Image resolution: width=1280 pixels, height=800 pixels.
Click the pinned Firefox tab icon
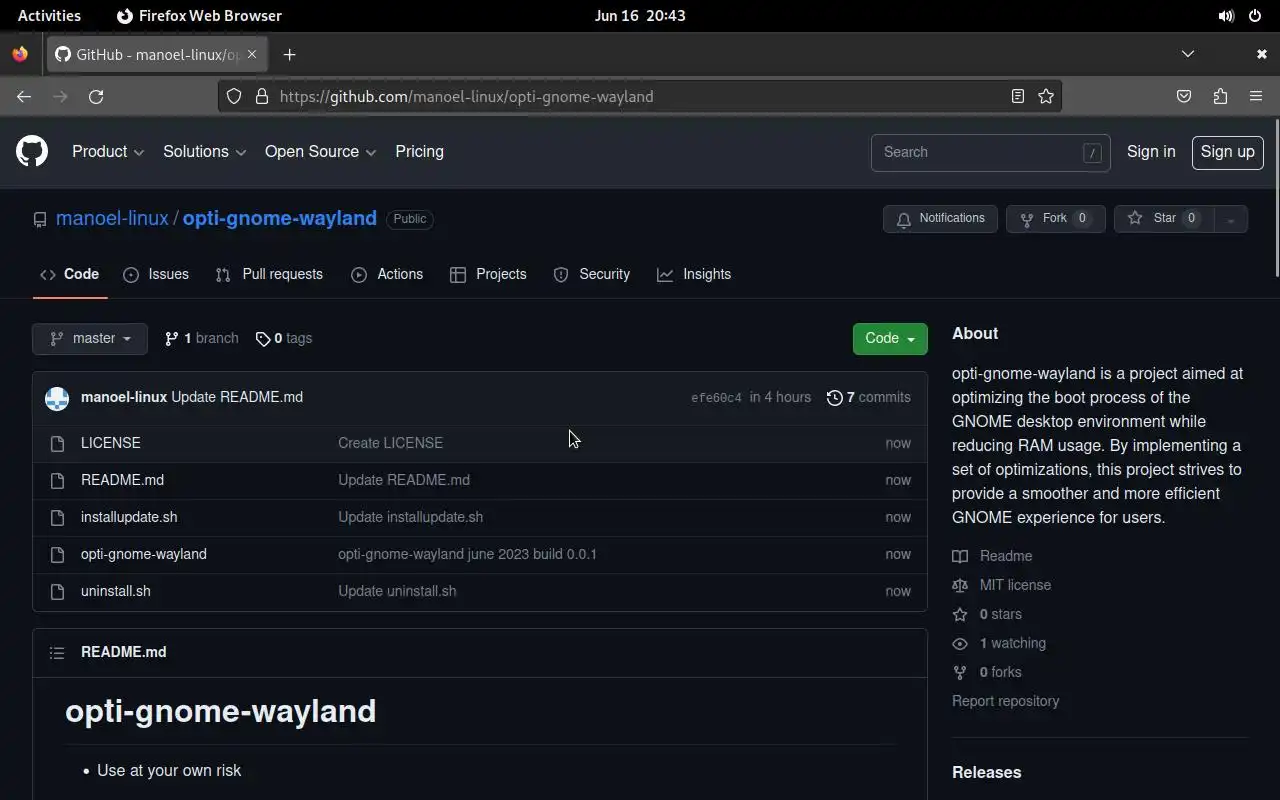(20, 54)
